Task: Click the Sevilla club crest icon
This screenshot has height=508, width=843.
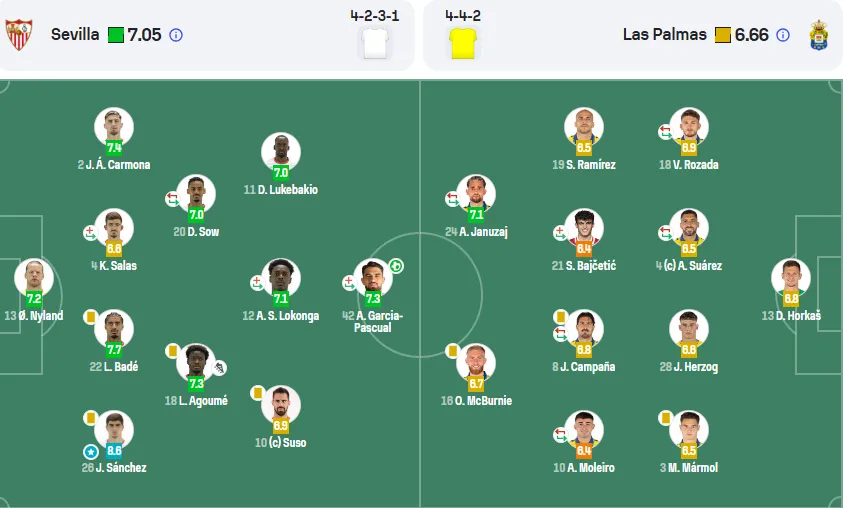Action: pyautogui.click(x=19, y=35)
